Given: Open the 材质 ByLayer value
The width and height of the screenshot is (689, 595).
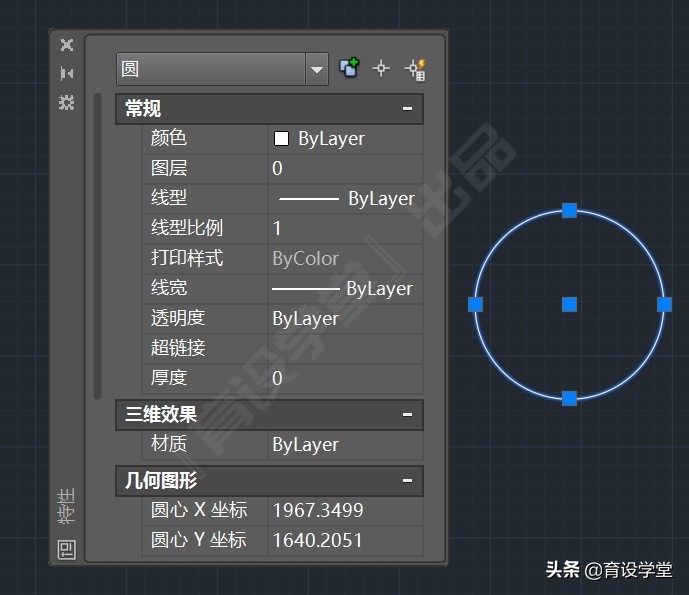Looking at the screenshot, I should coord(345,445).
